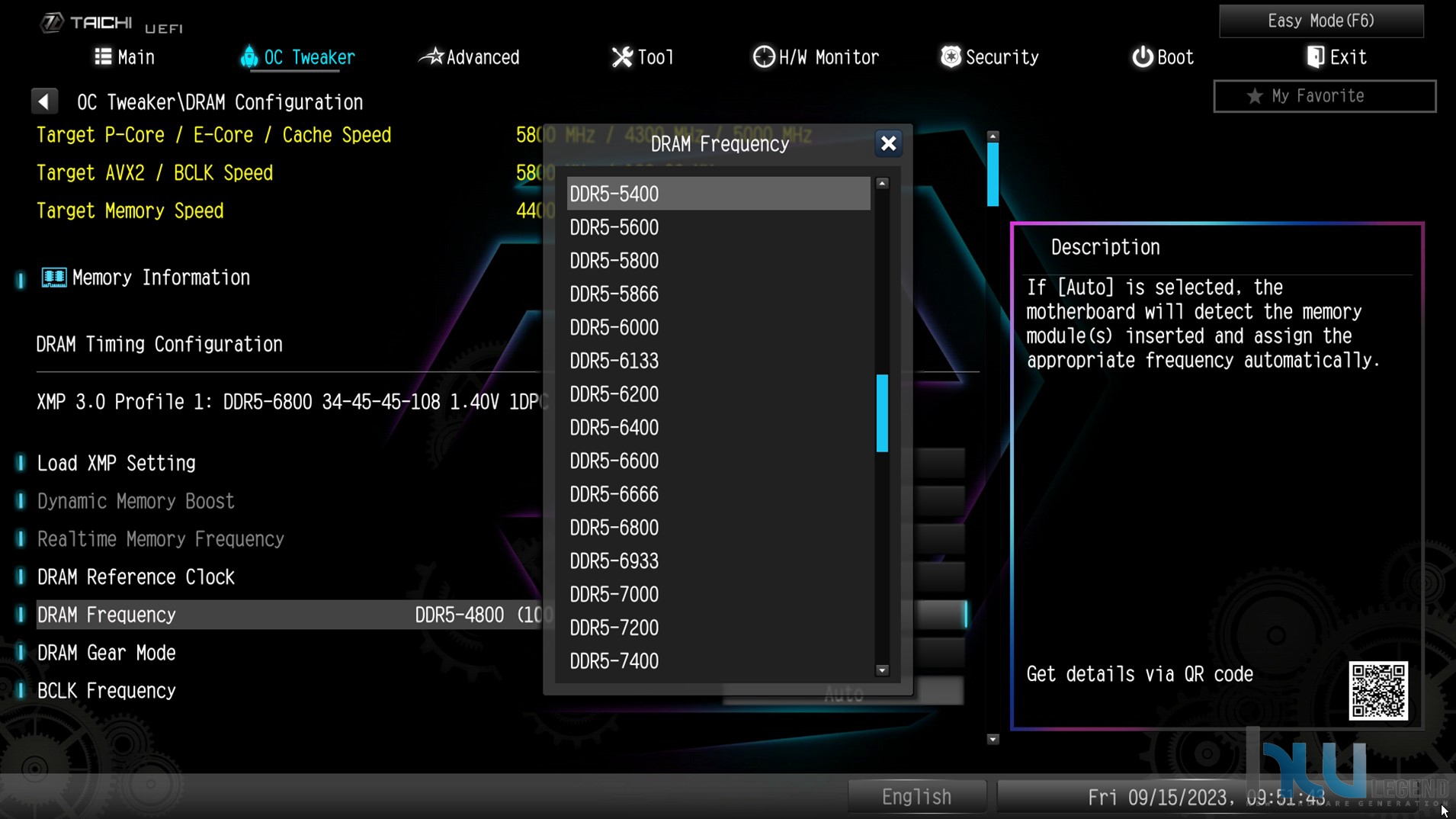Click the Advanced tab star icon

coord(431,56)
